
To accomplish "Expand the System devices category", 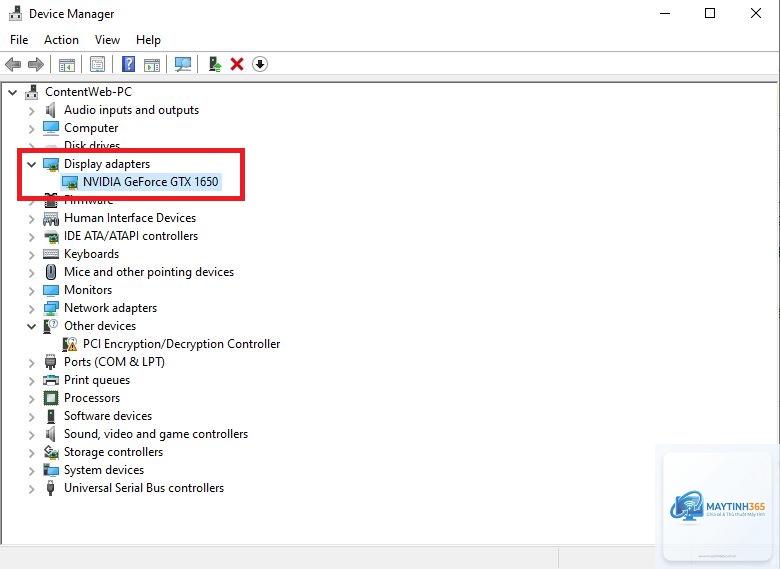I will point(32,470).
